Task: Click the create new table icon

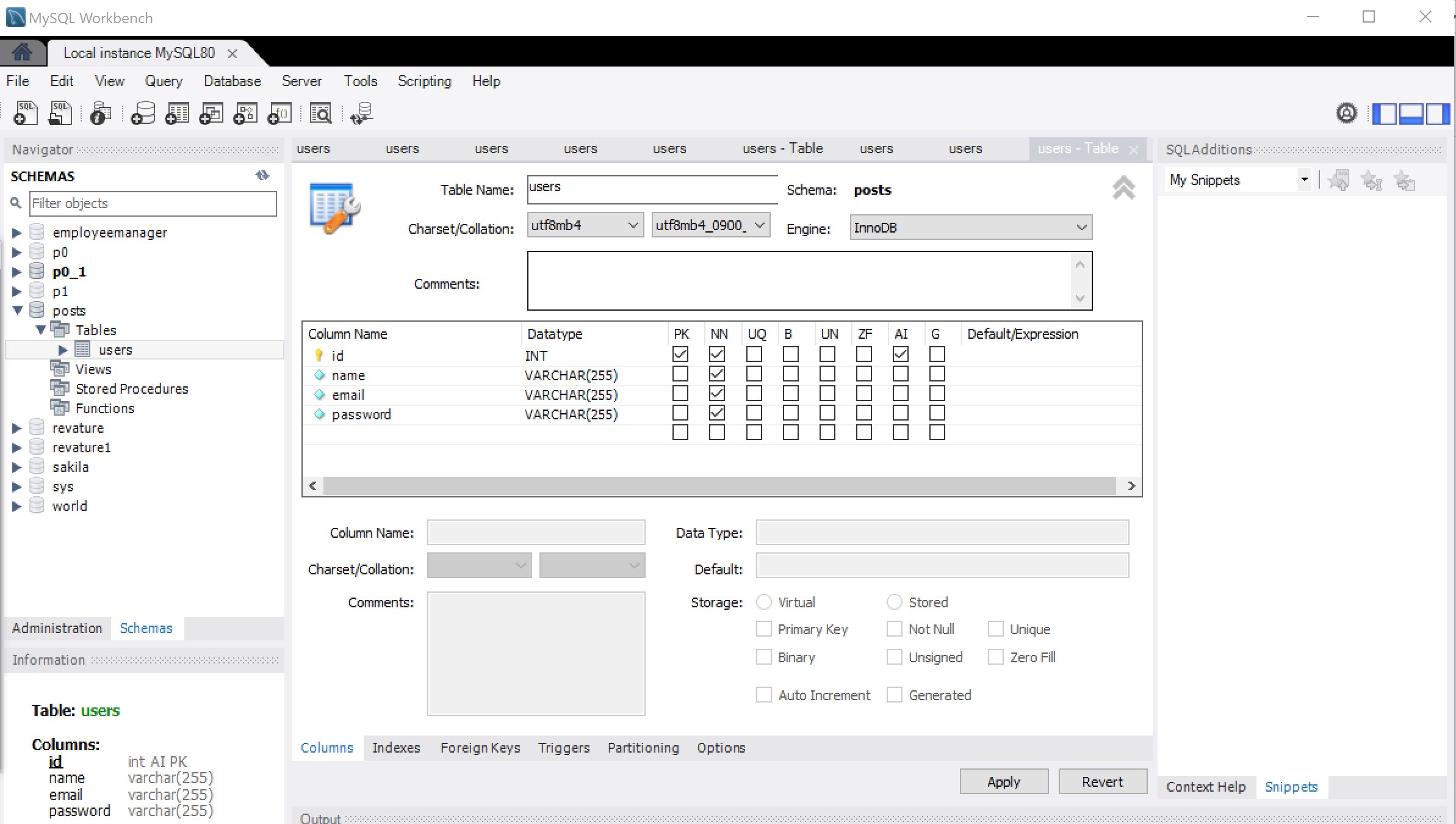Action: (177, 114)
